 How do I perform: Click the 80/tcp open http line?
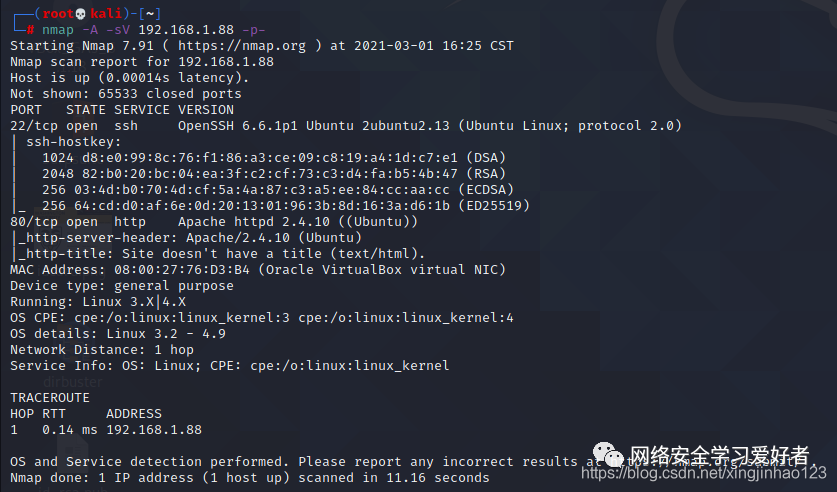pos(214,222)
